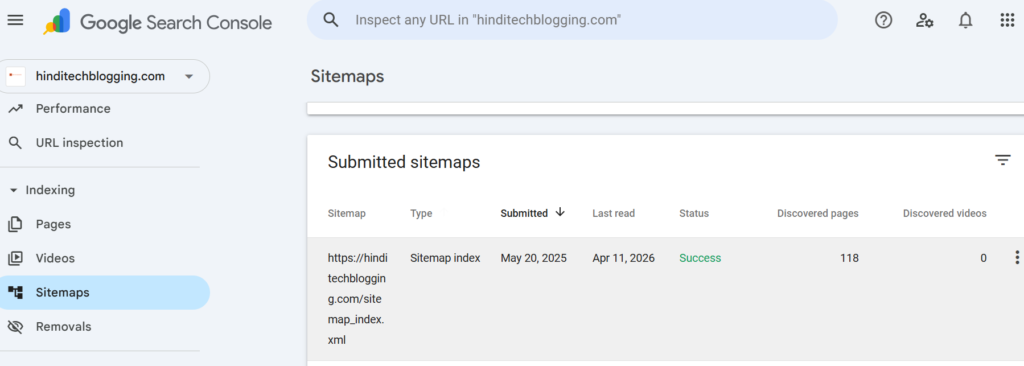Image resolution: width=1024 pixels, height=366 pixels.
Task: Click the Submitted sort arrow
Action: (560, 212)
